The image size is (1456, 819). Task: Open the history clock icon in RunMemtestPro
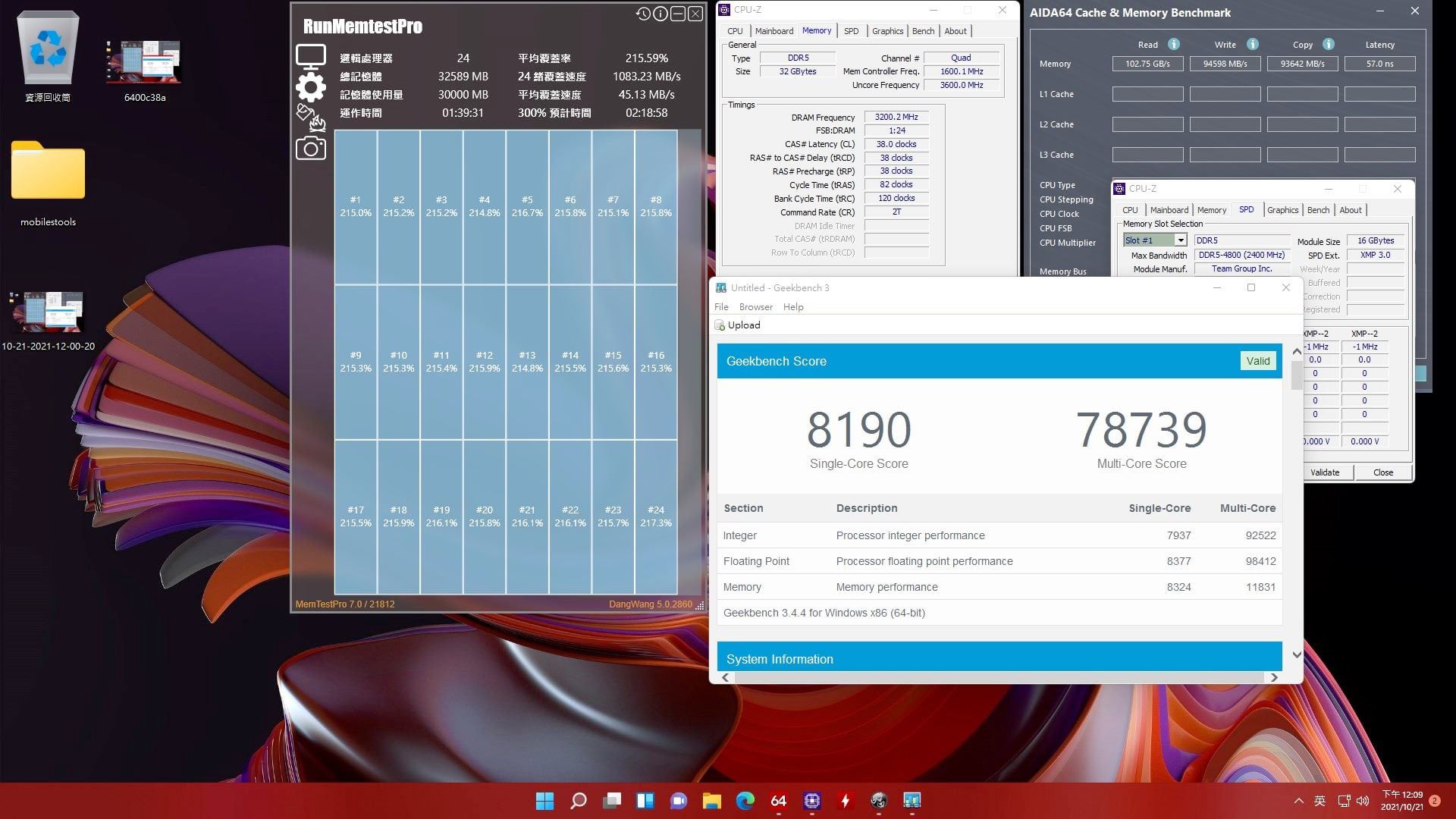click(643, 14)
